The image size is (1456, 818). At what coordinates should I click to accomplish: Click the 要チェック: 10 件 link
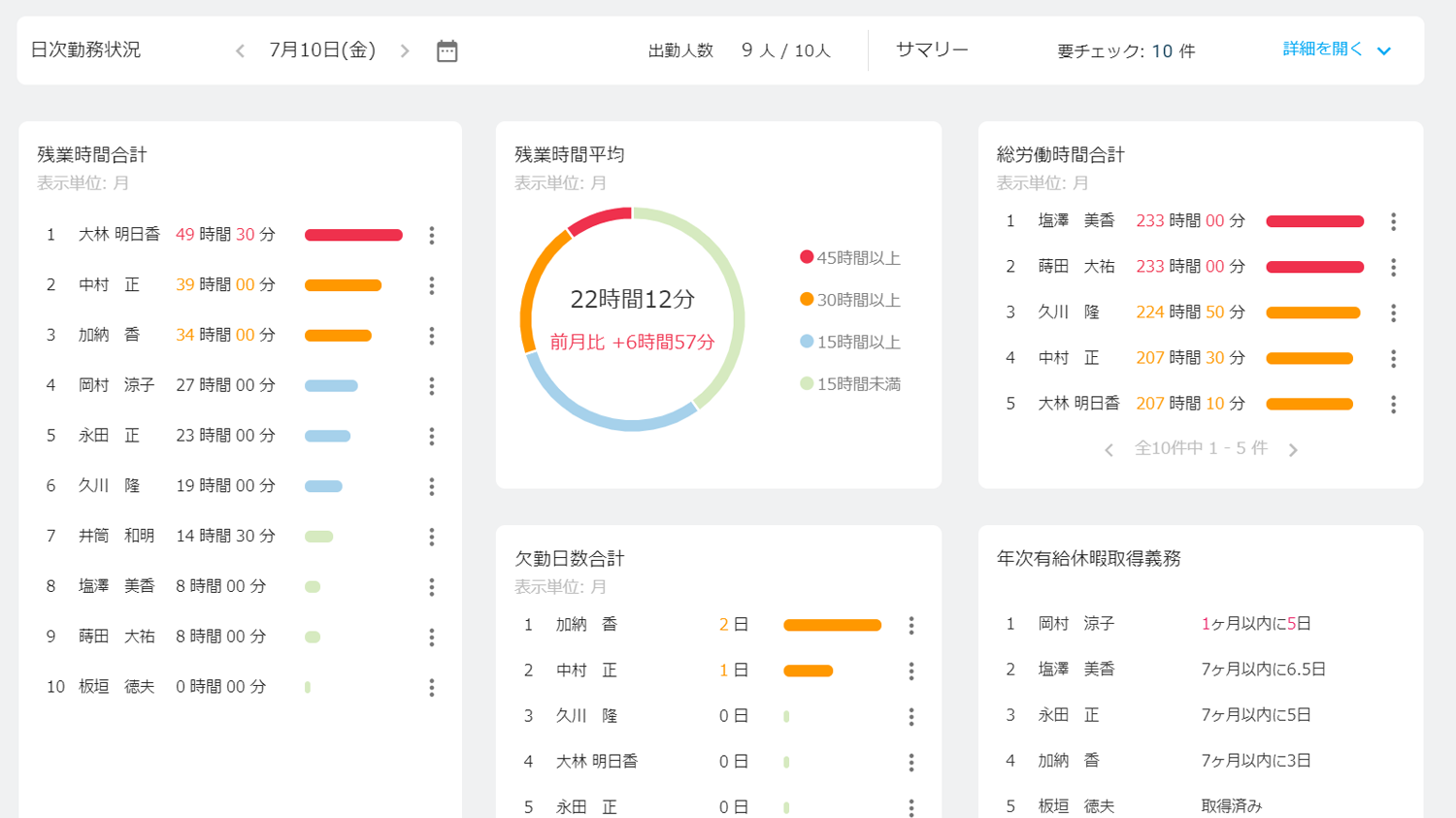click(1126, 50)
